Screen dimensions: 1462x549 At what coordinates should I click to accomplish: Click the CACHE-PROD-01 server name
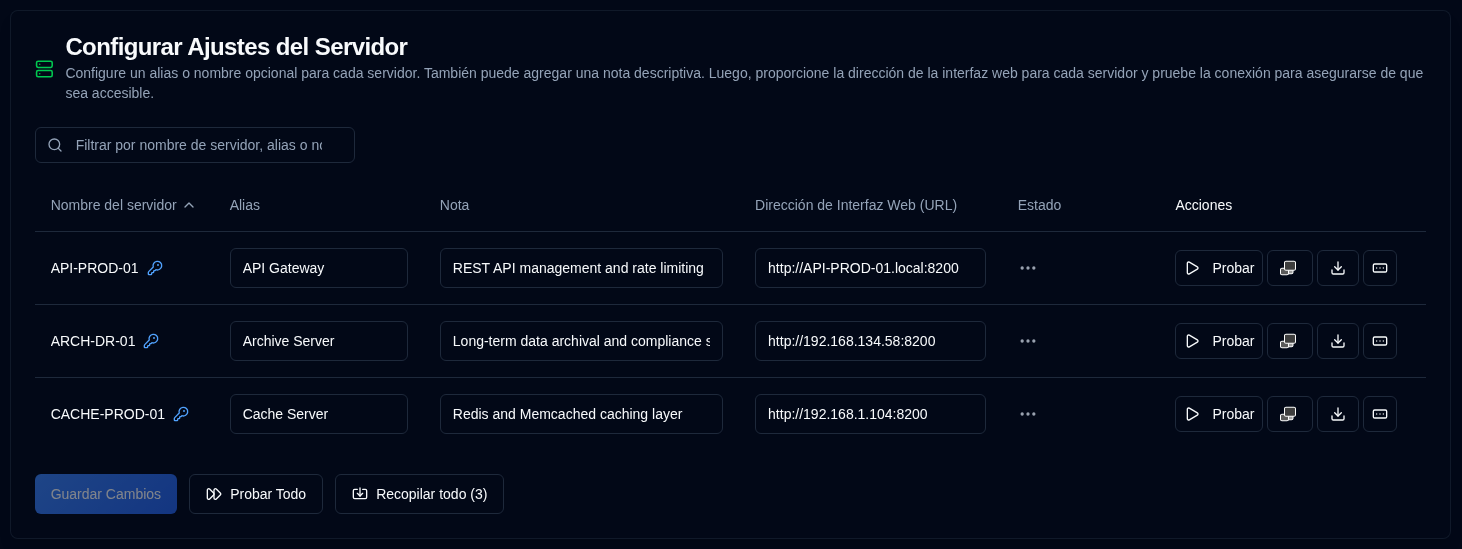108,414
